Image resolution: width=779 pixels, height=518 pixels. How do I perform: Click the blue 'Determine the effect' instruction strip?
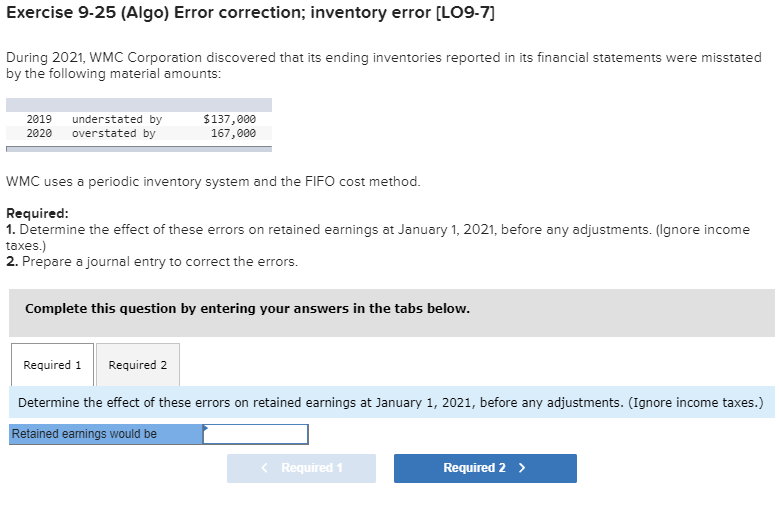coord(391,402)
